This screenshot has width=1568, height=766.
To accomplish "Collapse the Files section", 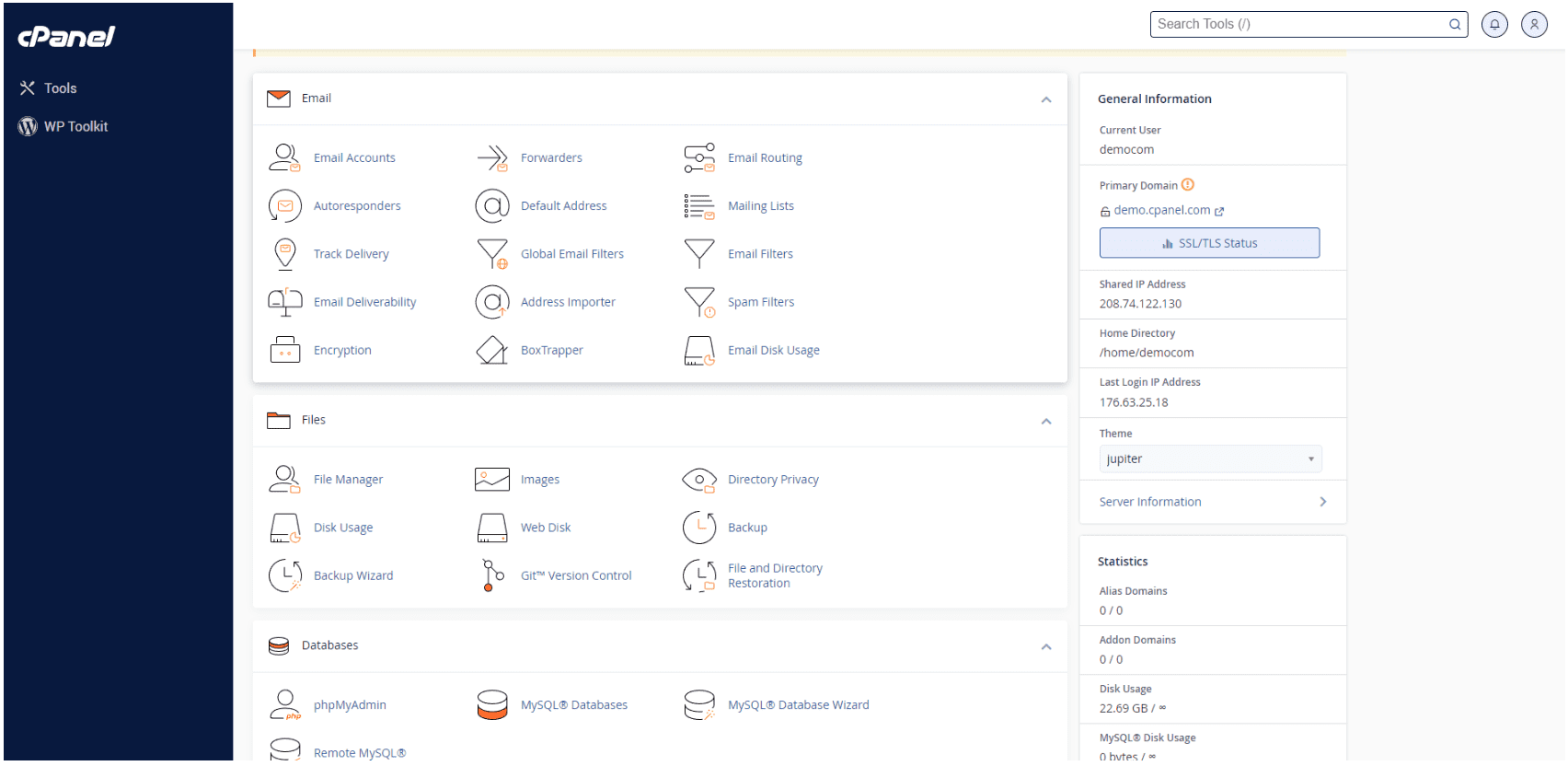I will (1046, 421).
